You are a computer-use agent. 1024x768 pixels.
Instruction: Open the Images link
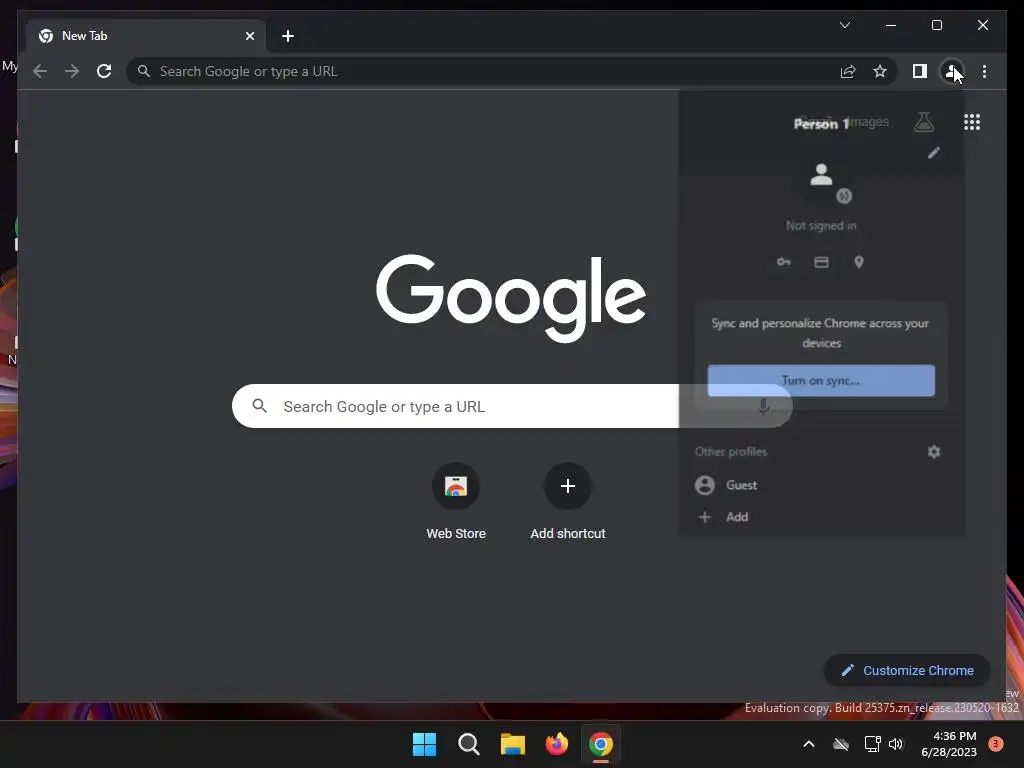tap(868, 122)
